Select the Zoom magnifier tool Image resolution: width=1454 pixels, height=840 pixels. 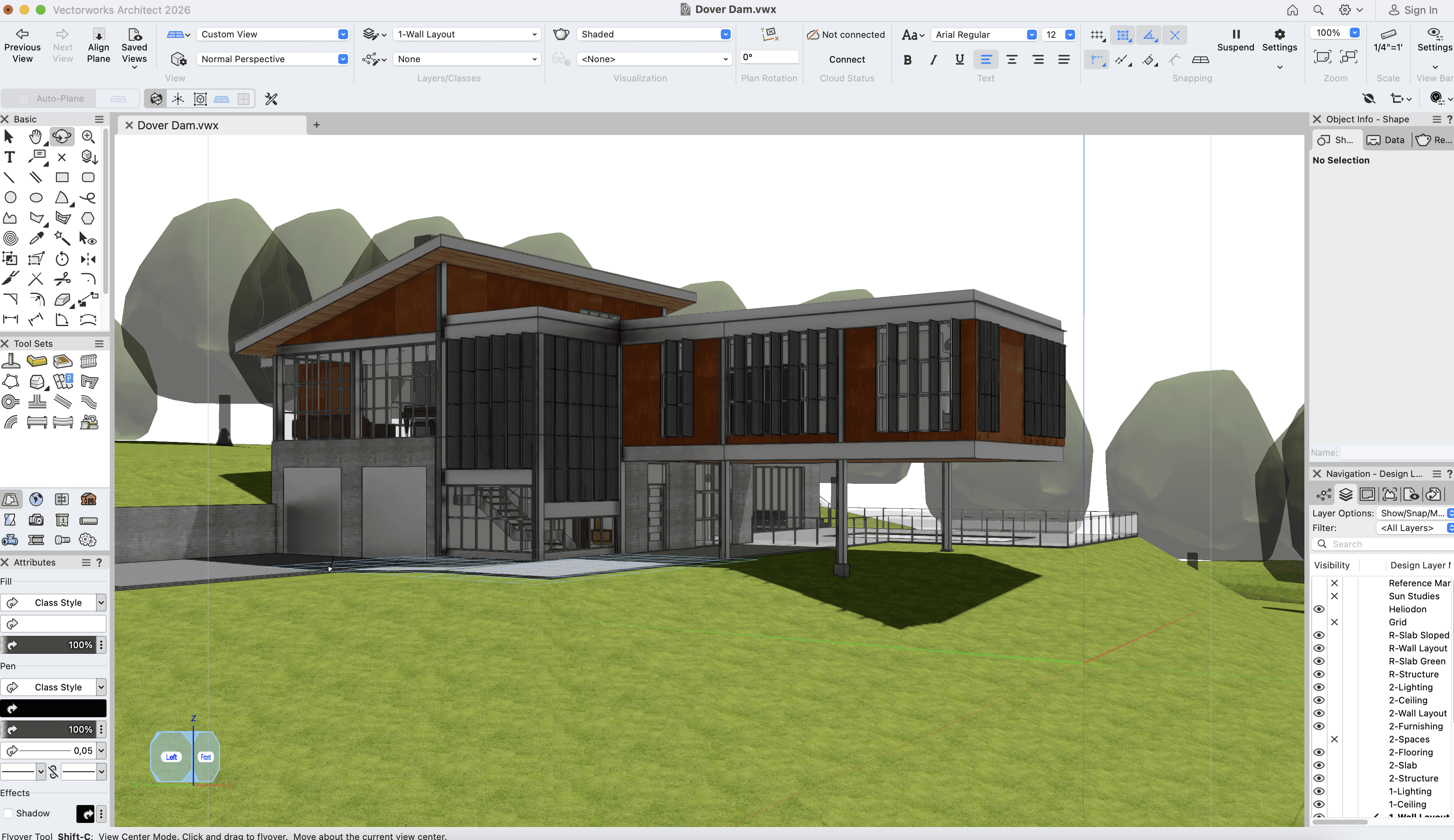88,137
